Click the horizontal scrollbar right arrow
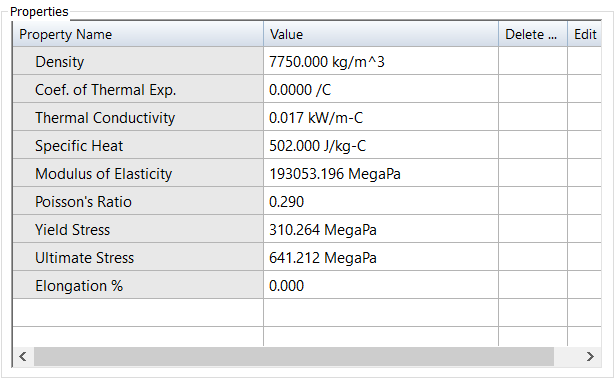The width and height of the screenshot is (616, 381). pyautogui.click(x=590, y=356)
